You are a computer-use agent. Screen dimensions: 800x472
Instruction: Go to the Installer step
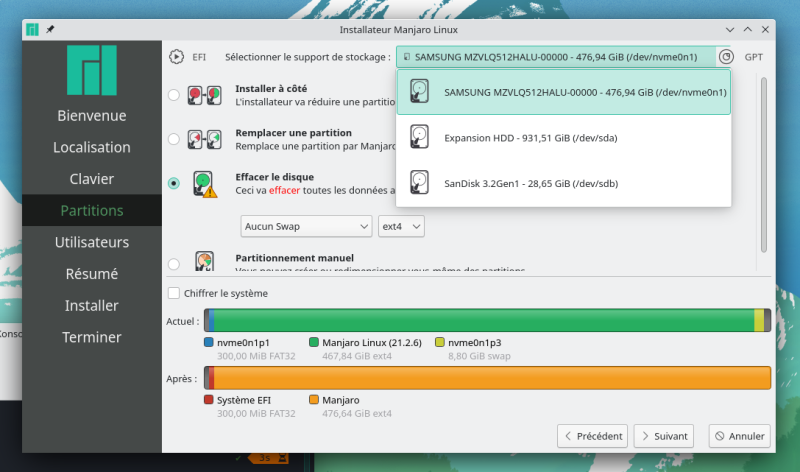(92, 305)
